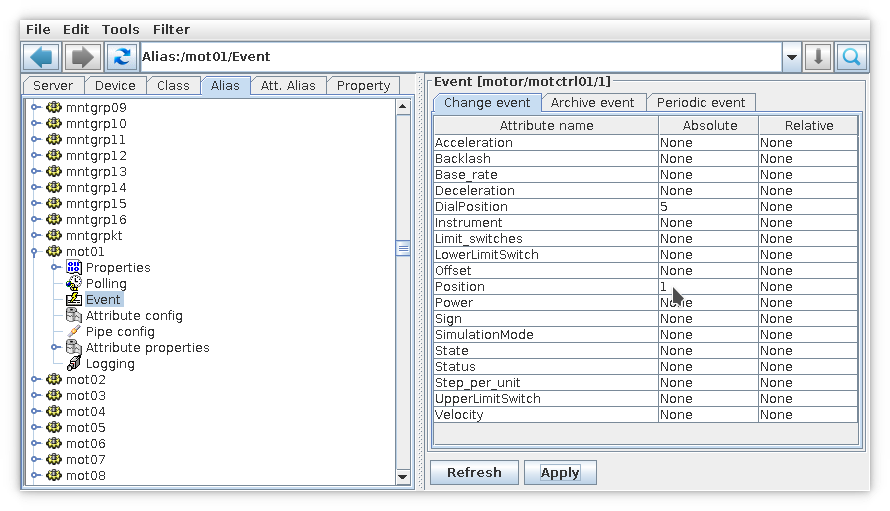Click the blue refresh tree icon

121,57
